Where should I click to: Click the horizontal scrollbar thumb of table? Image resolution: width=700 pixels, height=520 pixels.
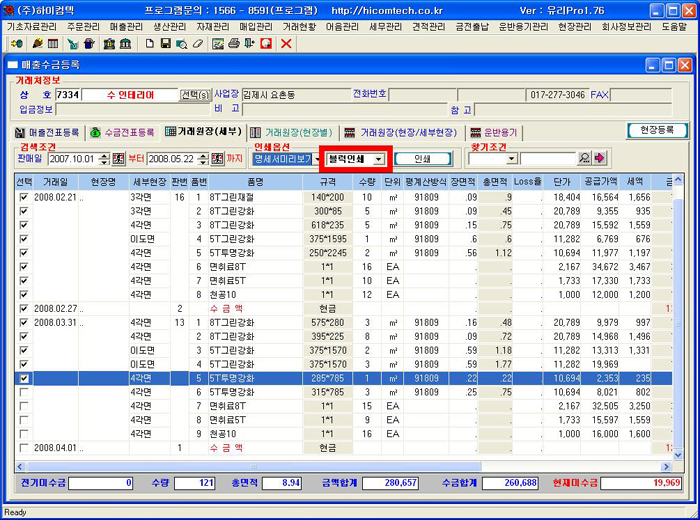254,467
